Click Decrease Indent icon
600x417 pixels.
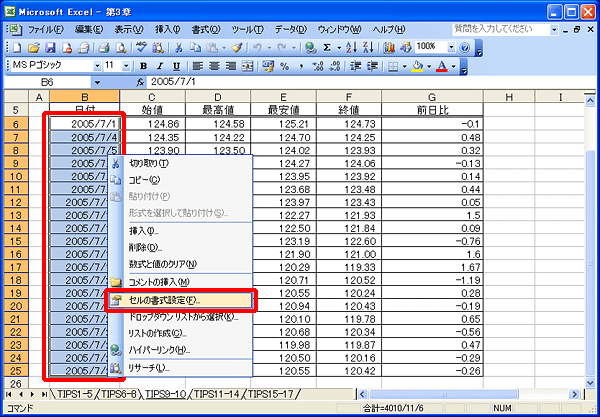[x=355, y=67]
